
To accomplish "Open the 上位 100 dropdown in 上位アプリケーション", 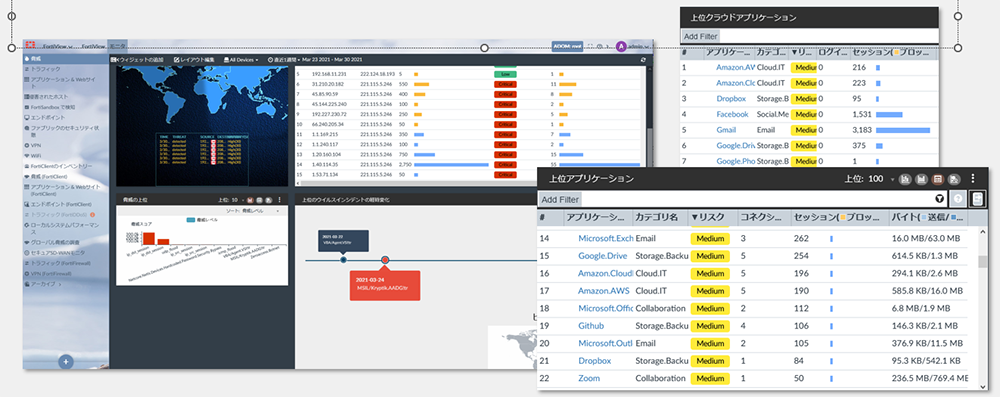I will click(x=869, y=179).
